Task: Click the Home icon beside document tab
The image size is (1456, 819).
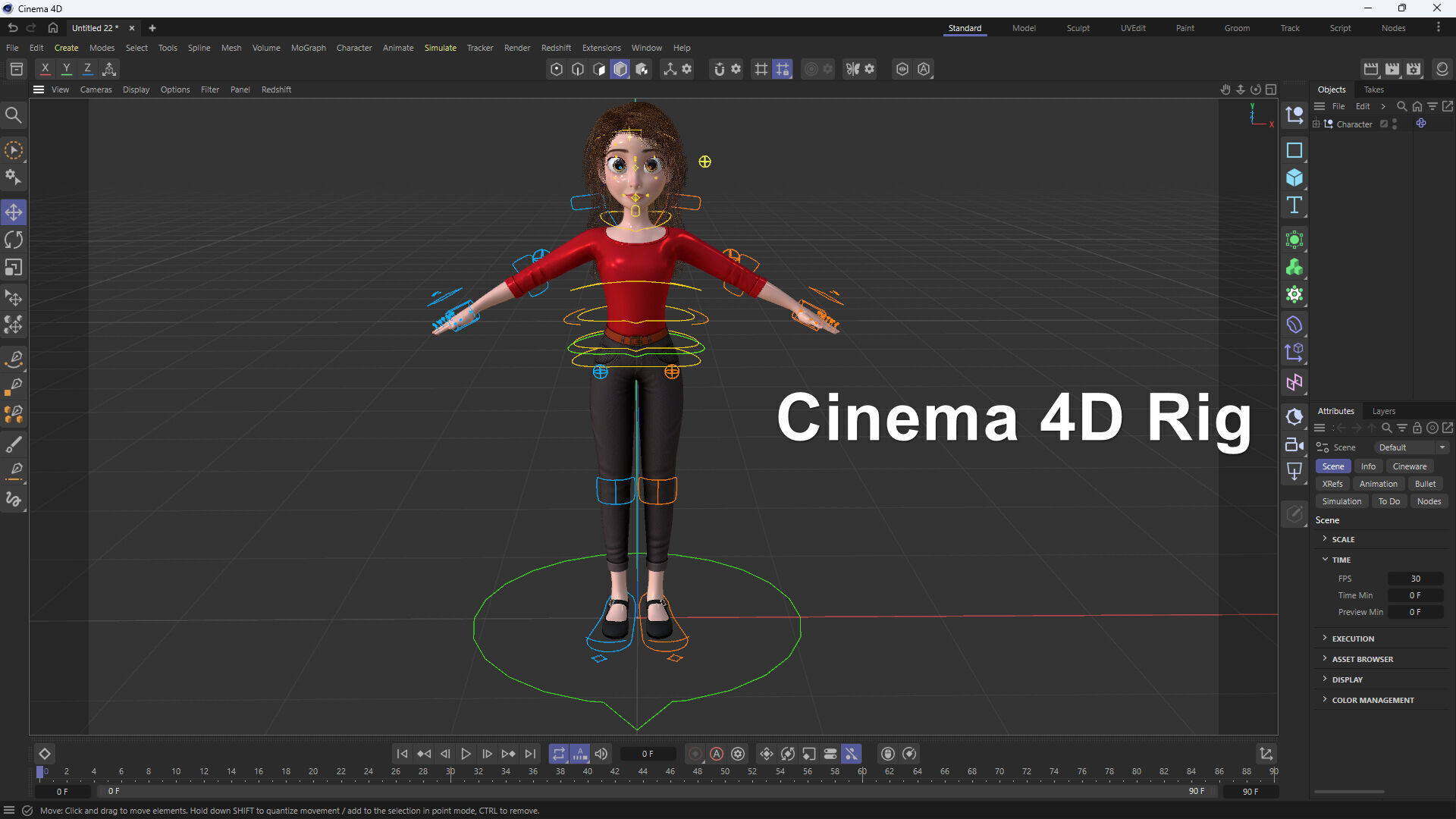Action: click(x=53, y=28)
